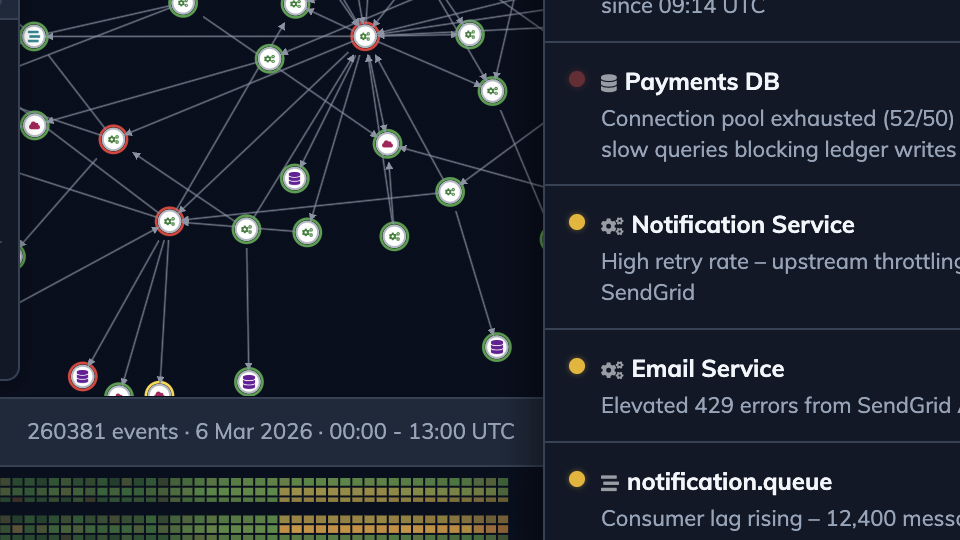
Task: Click the yellow status dot for Email Service
Action: pyautogui.click(x=577, y=366)
